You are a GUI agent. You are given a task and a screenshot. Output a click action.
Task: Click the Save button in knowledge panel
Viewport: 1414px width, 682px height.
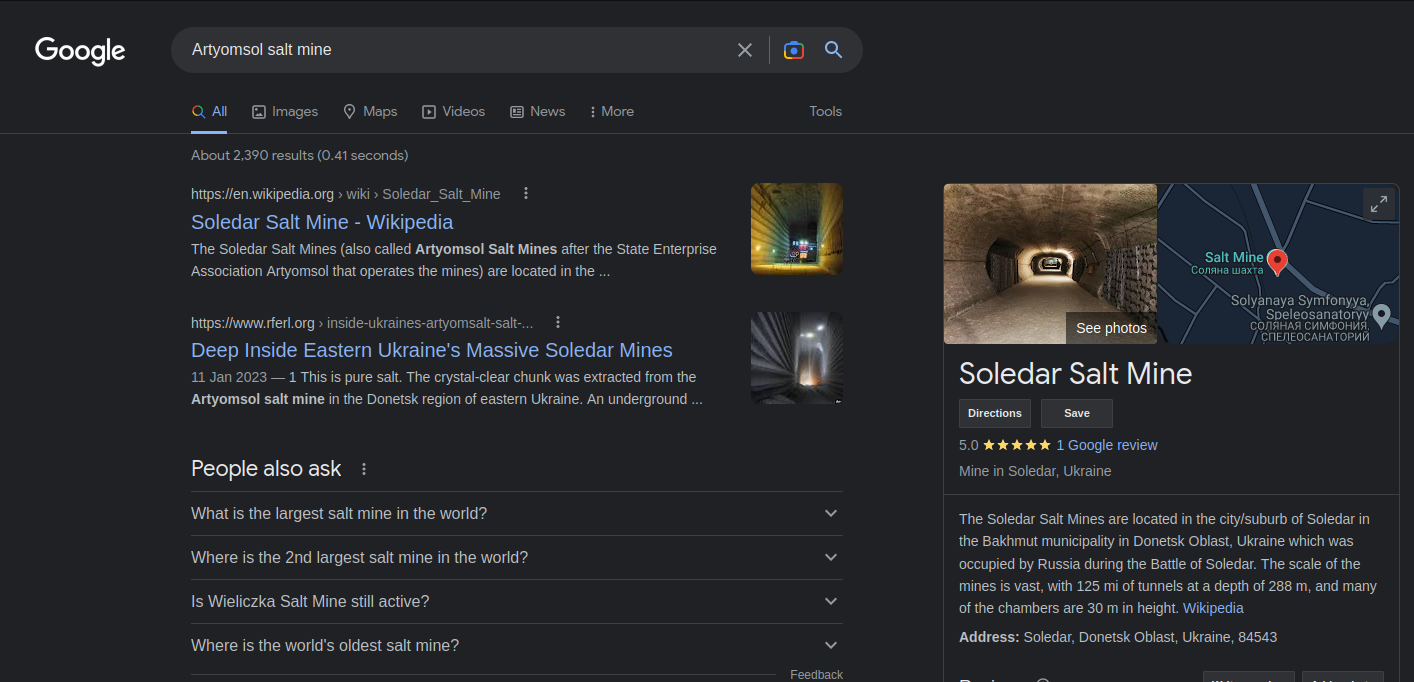click(x=1077, y=413)
